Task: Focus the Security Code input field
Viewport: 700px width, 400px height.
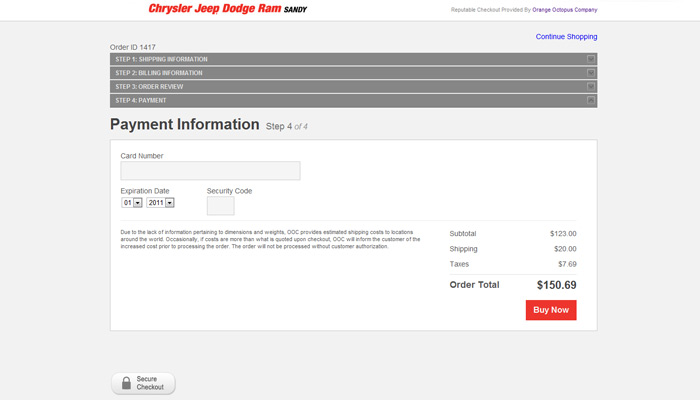Action: 221,206
